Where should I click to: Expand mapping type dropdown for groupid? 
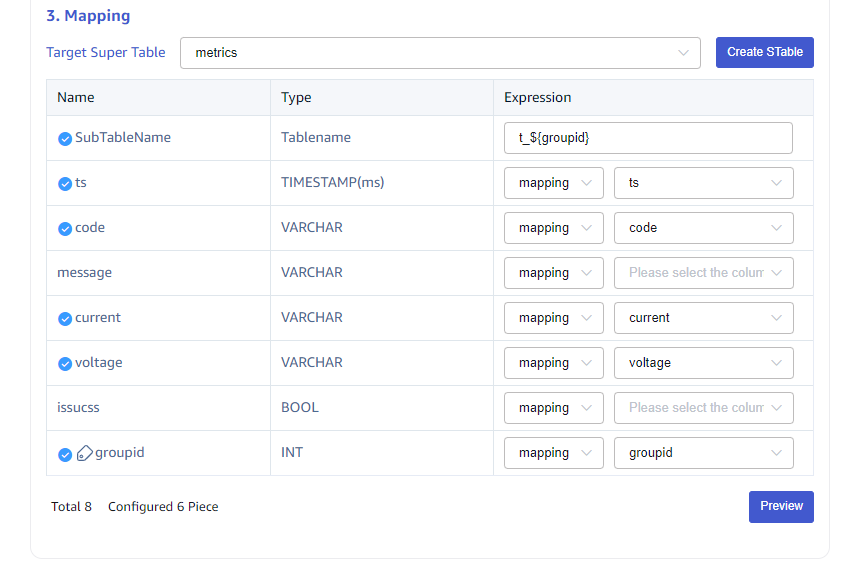coord(553,453)
